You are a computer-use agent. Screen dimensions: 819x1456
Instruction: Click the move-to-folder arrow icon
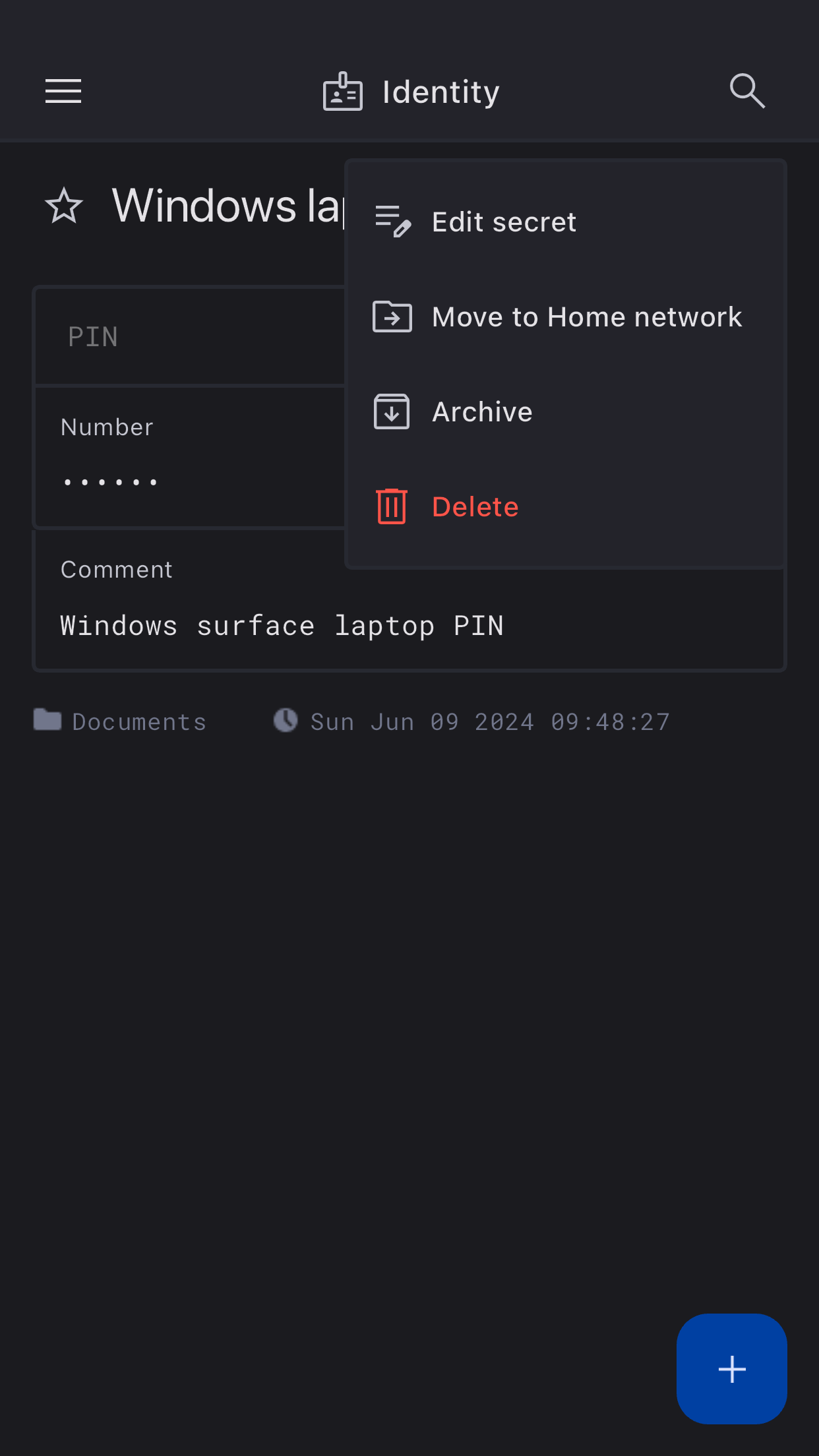392,317
